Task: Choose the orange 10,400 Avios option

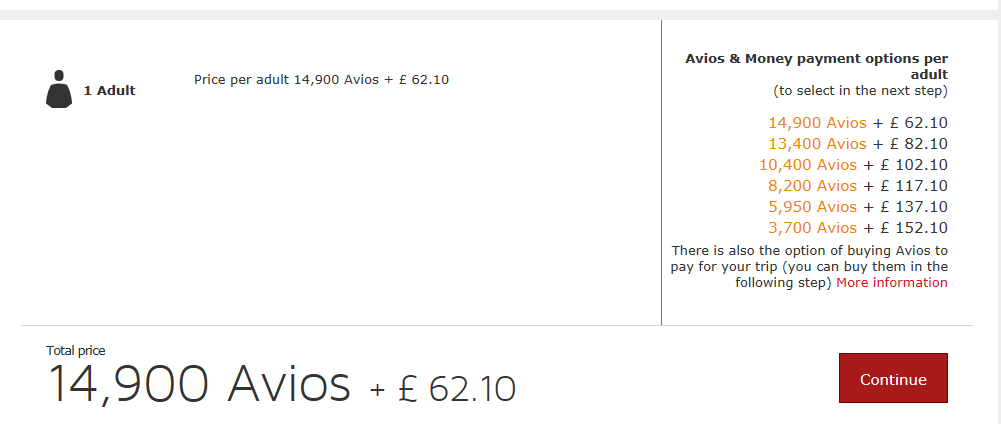Action: (808, 165)
